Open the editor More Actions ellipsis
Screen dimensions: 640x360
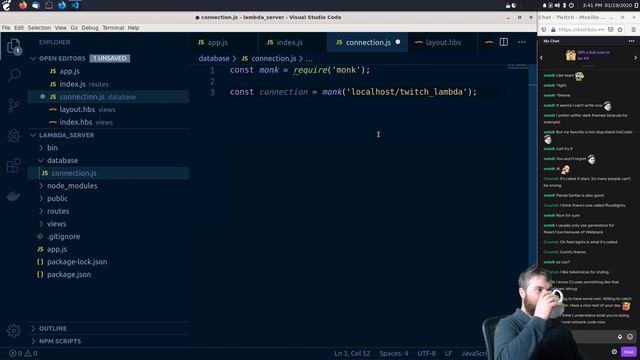pyautogui.click(x=522, y=42)
